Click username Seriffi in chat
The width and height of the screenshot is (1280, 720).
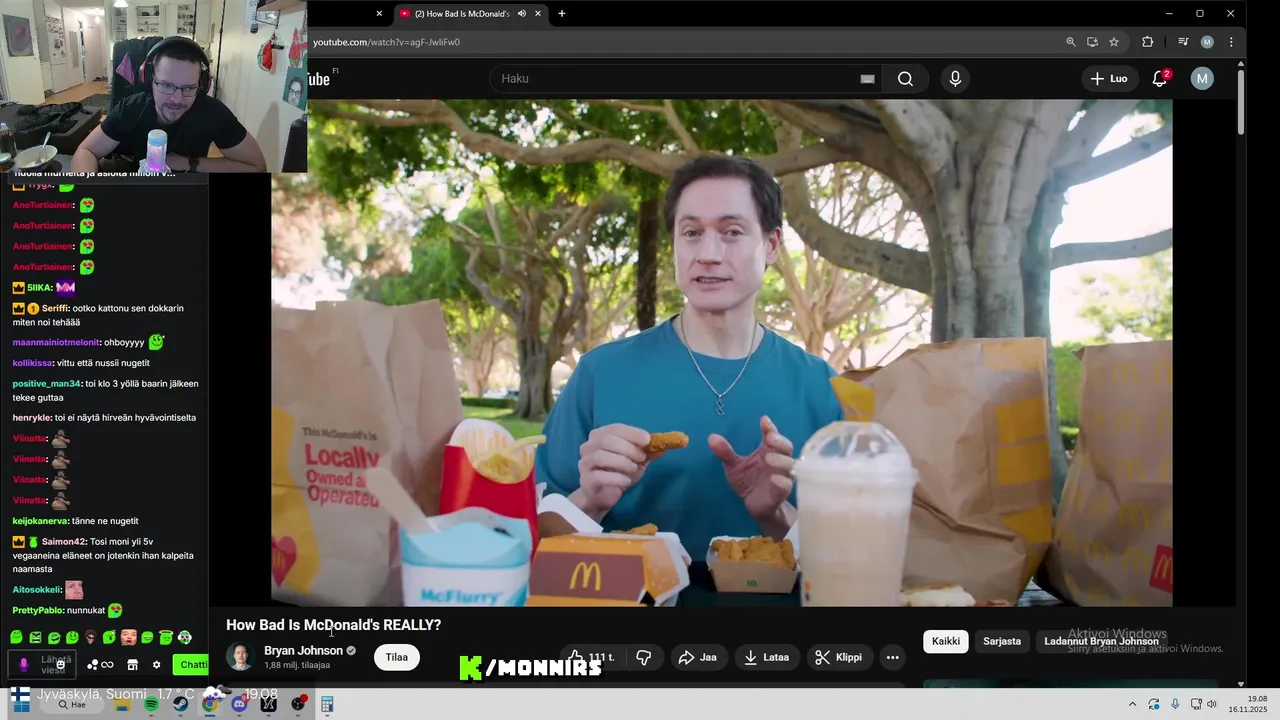(55, 308)
